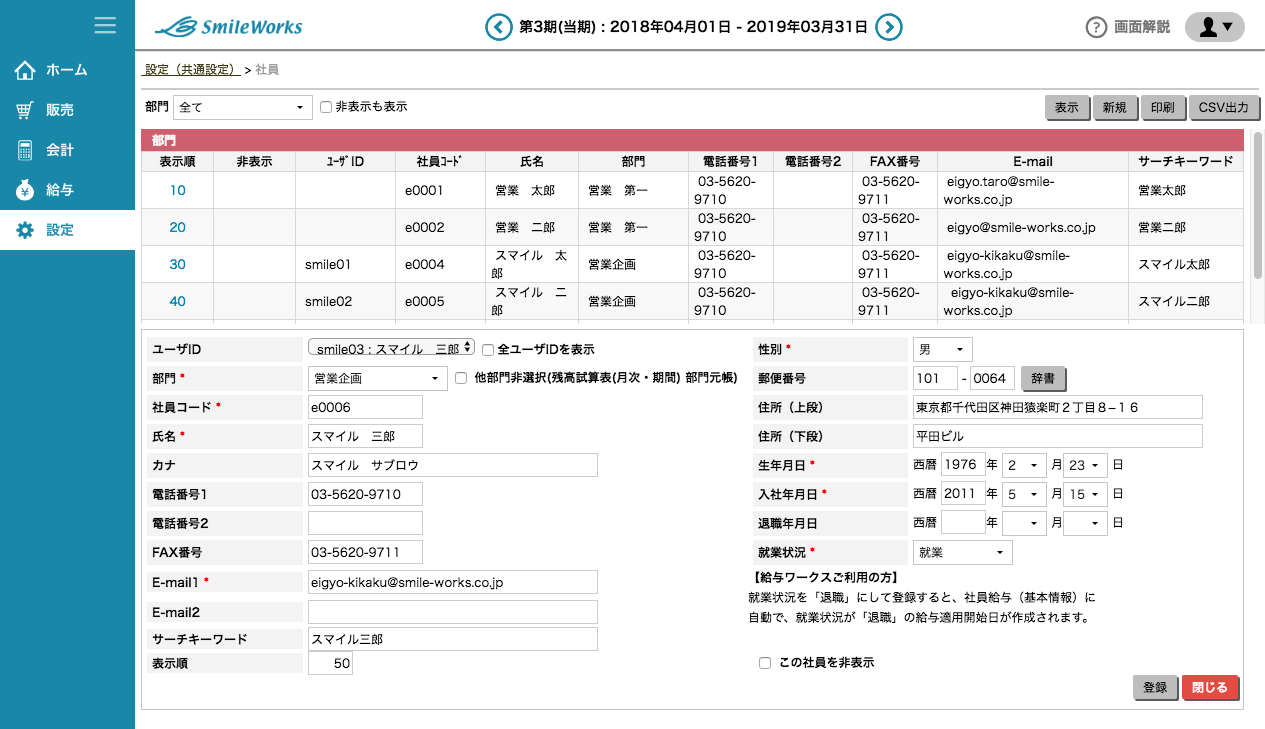Click the ホーム house icon
The height and width of the screenshot is (729, 1265).
click(25, 70)
